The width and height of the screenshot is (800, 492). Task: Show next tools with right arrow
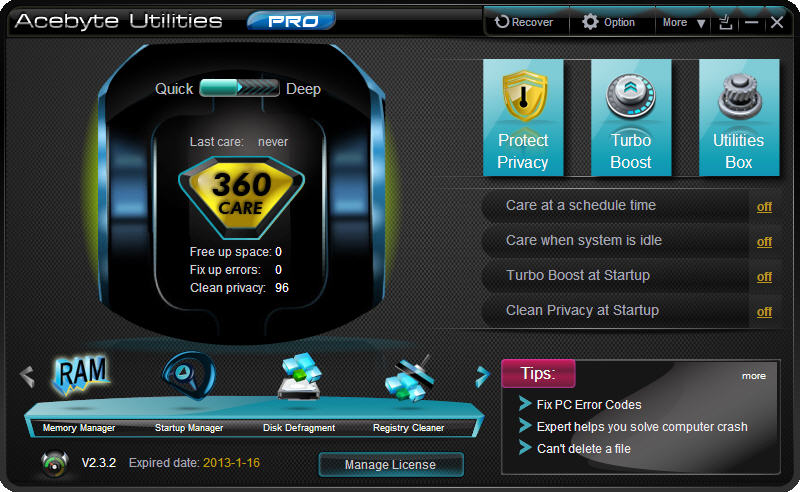pos(482,377)
